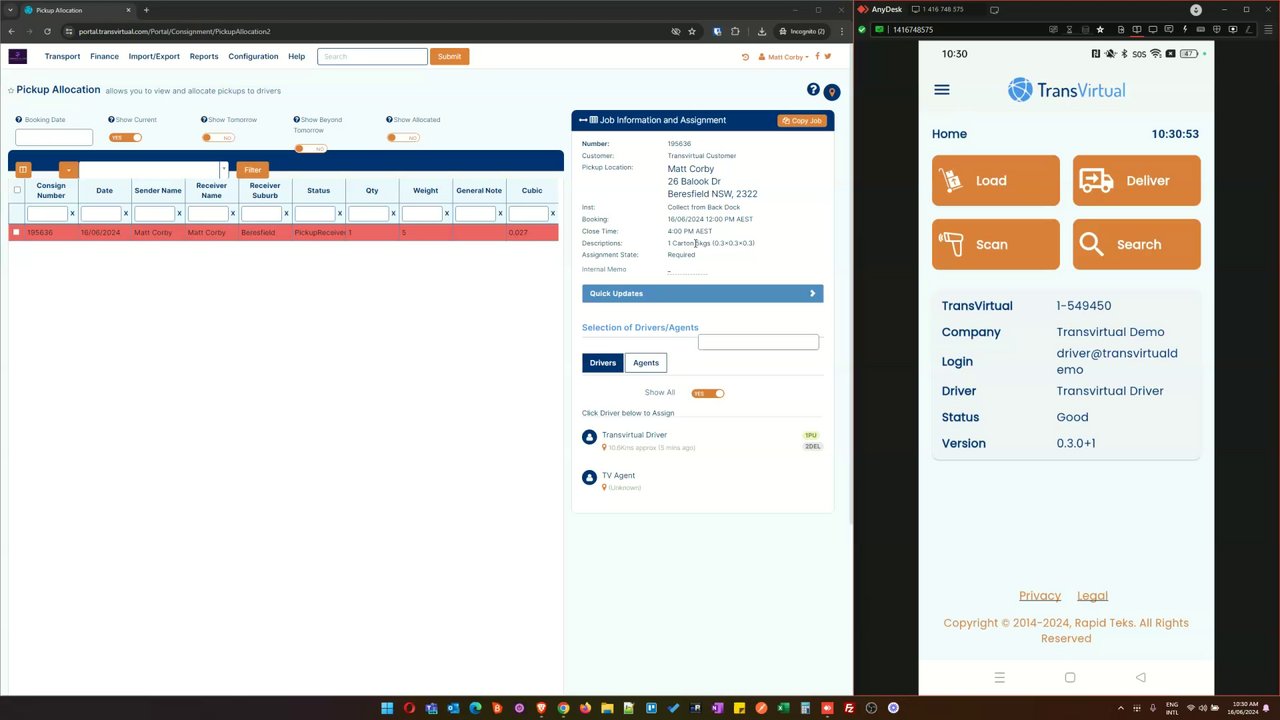Tap the Deliver tile in mobile app
This screenshot has height=720, width=1280.
(1136, 180)
